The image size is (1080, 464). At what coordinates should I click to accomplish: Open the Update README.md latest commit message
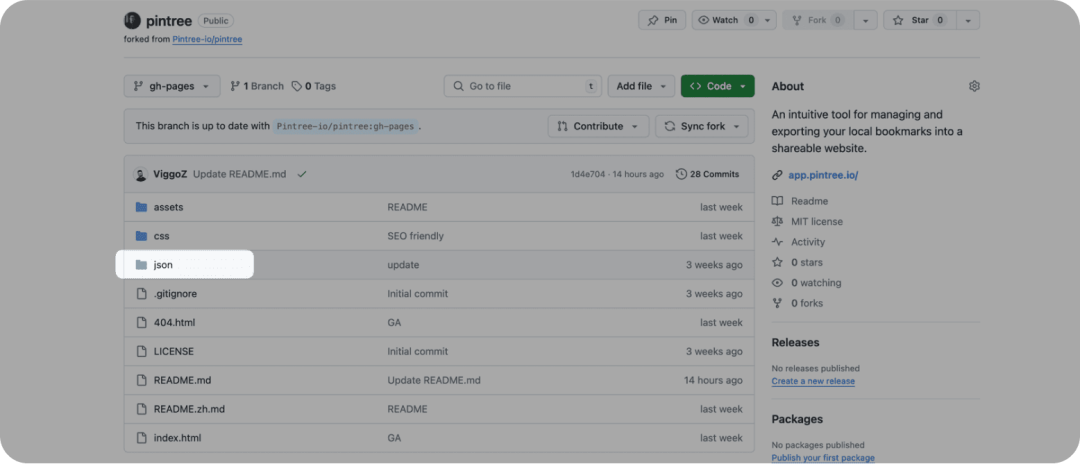tap(239, 174)
